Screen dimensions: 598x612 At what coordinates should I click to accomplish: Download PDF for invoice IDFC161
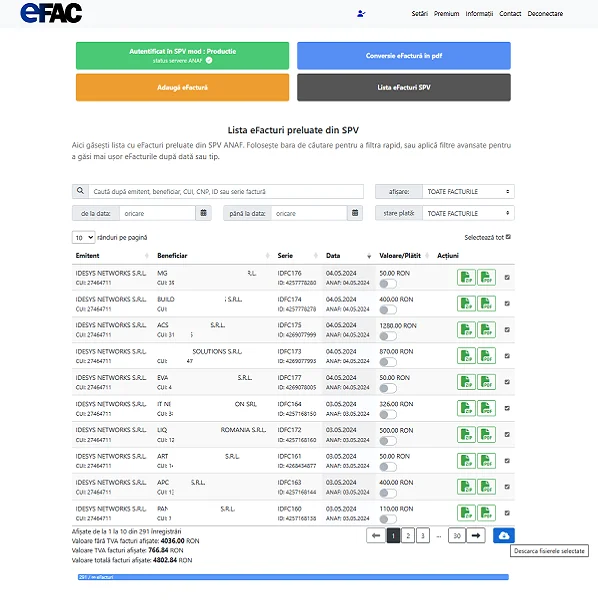pos(486,461)
